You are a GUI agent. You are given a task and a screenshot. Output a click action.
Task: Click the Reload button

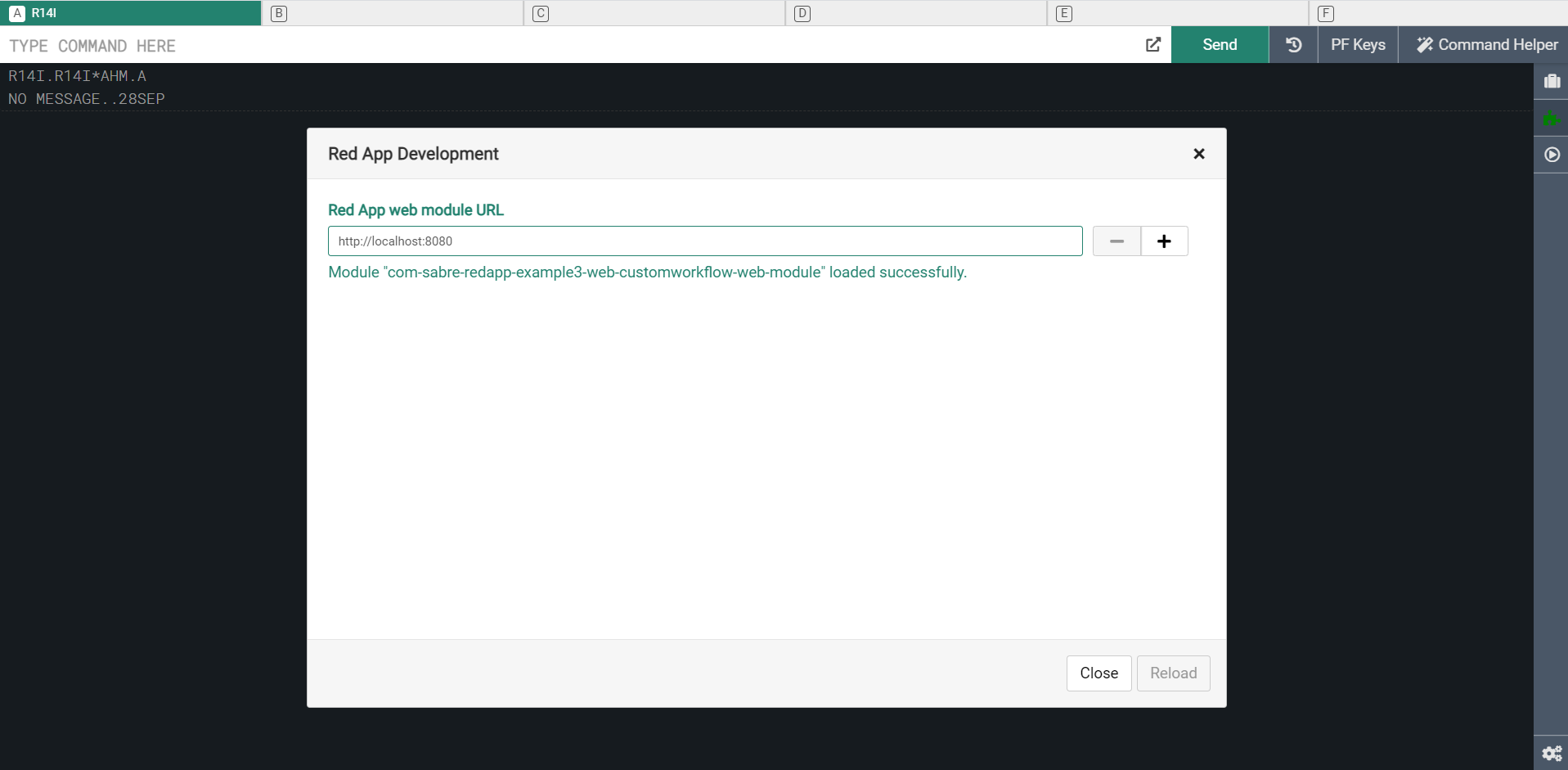click(1173, 673)
